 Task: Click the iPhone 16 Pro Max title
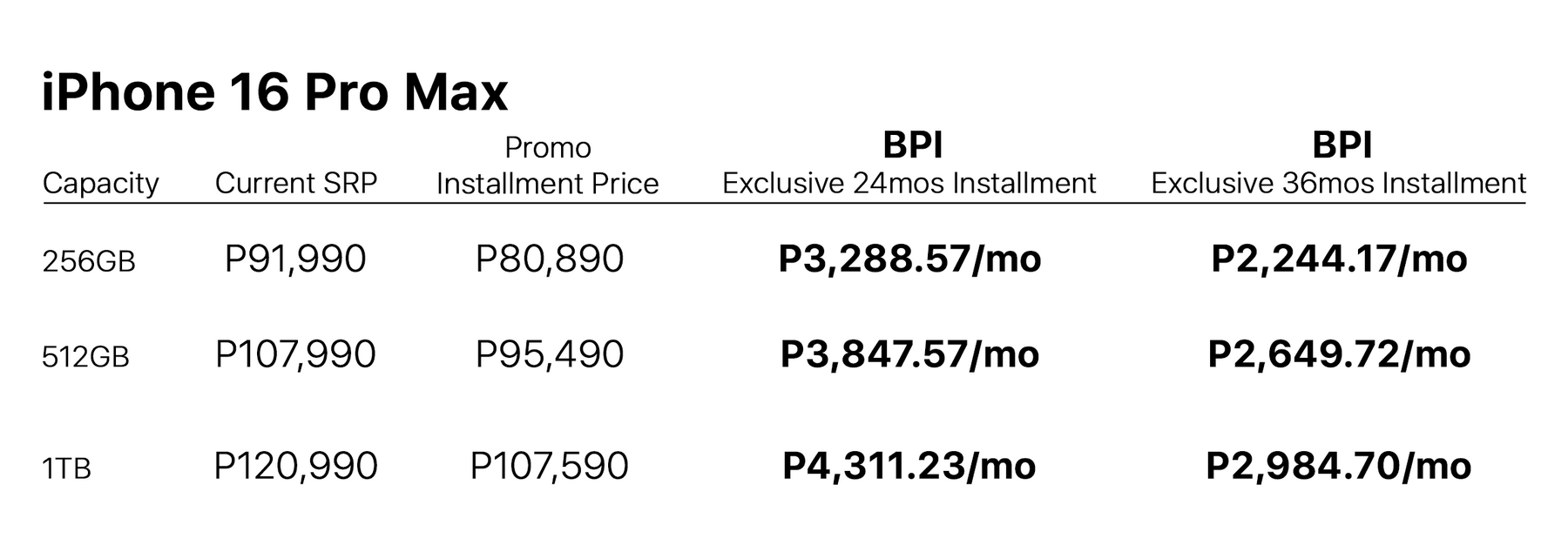[274, 92]
